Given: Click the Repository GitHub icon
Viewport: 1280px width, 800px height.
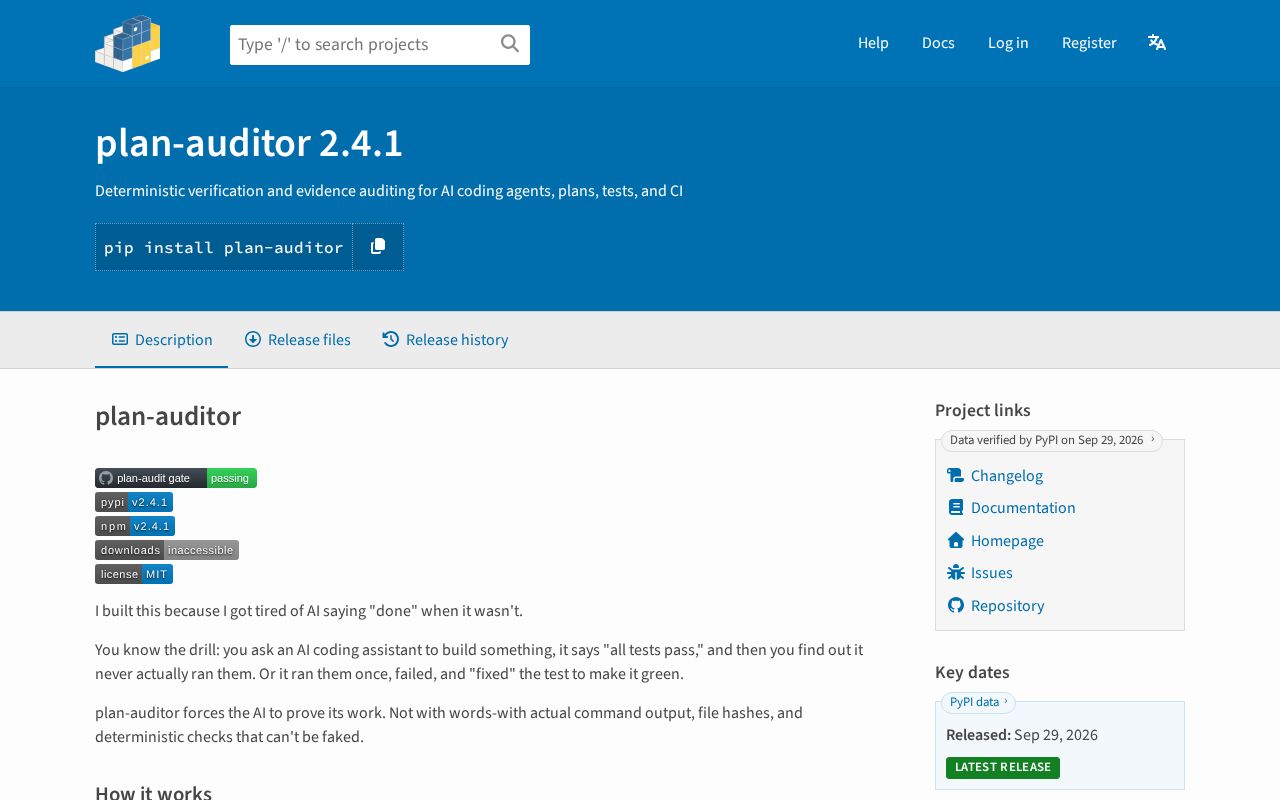Looking at the screenshot, I should click(956, 606).
